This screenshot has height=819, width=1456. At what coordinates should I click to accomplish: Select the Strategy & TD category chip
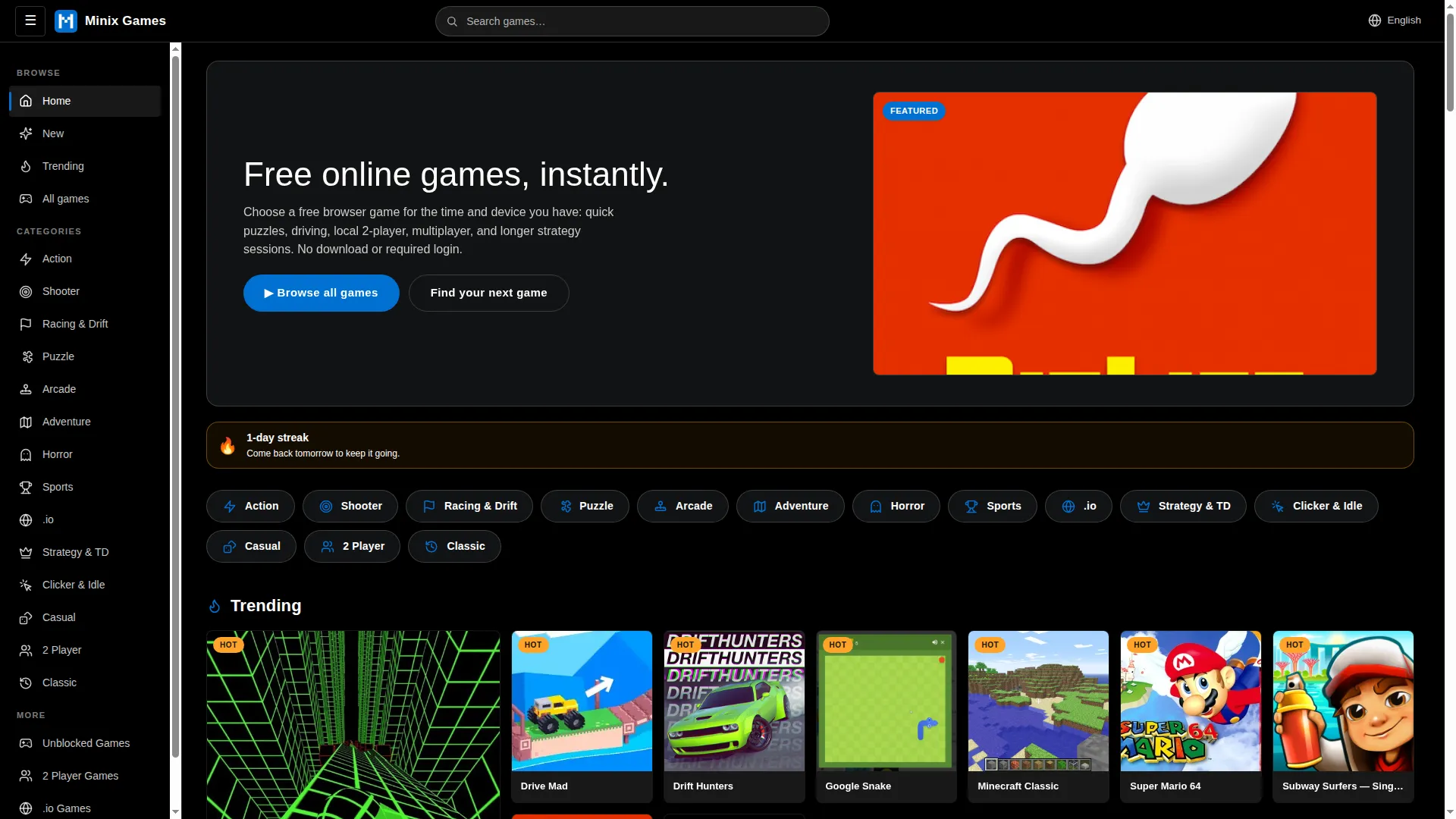1183,506
